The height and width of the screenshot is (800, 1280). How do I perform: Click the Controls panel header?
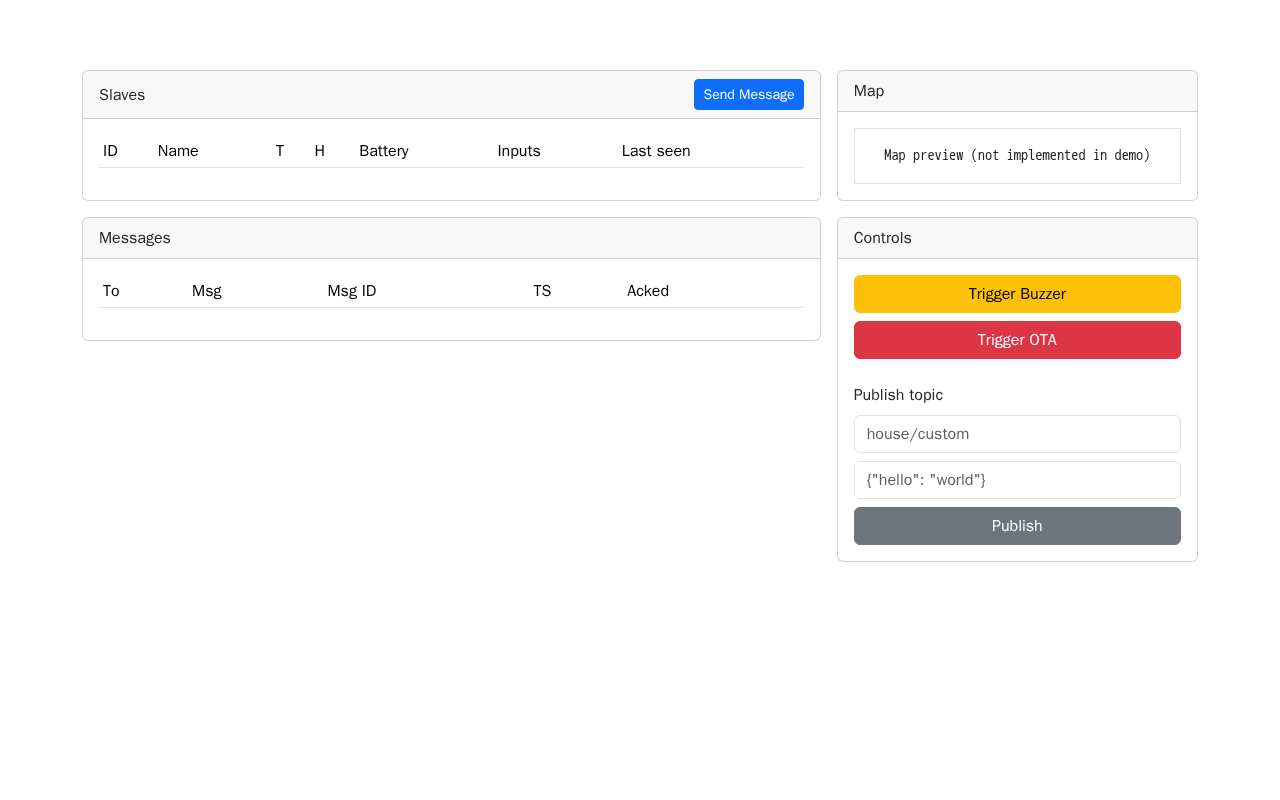click(1017, 238)
